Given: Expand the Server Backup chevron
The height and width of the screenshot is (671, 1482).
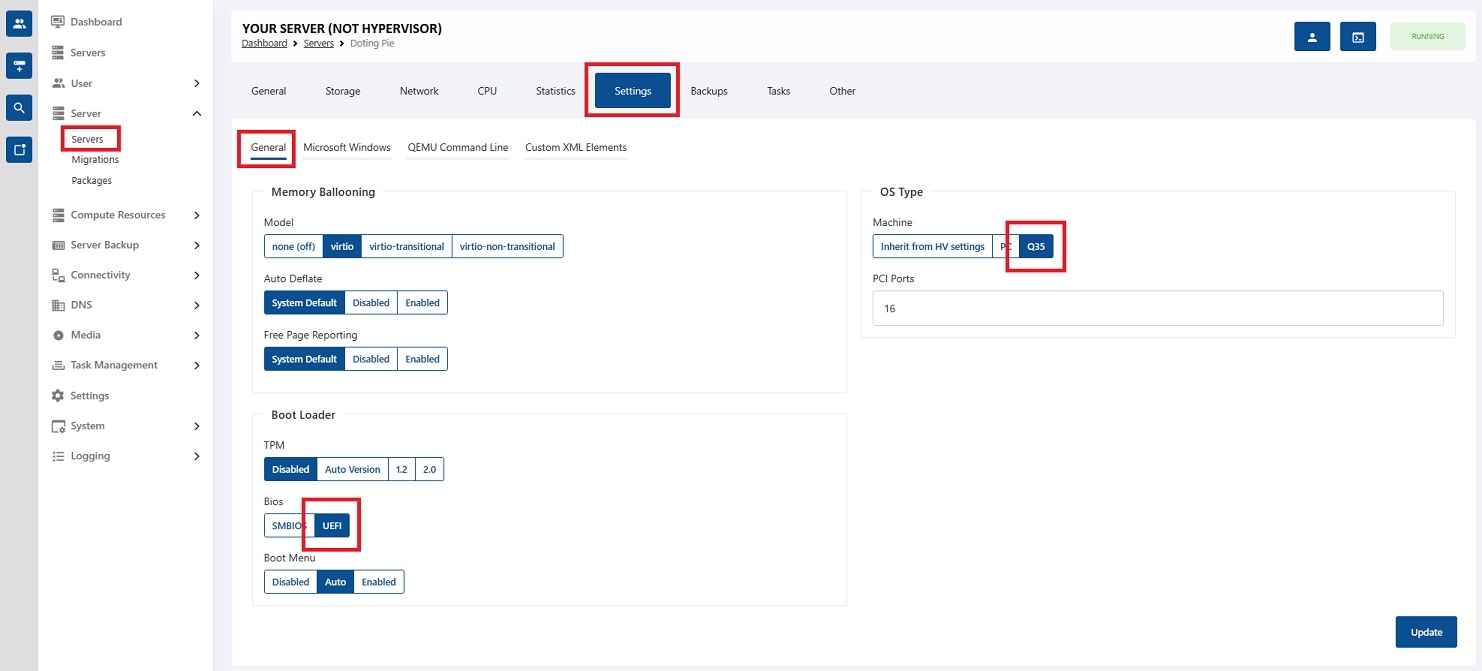Looking at the screenshot, I should pyautogui.click(x=197, y=245).
